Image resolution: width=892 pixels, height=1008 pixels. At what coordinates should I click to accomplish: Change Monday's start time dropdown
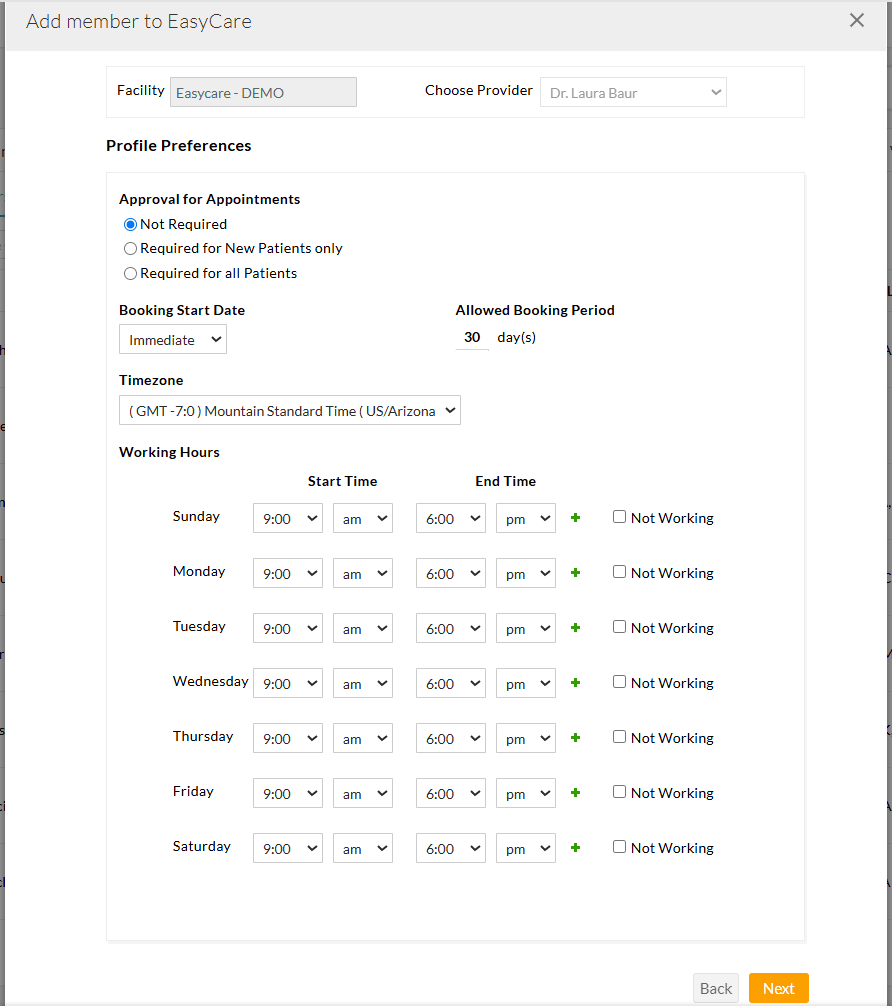tap(287, 572)
